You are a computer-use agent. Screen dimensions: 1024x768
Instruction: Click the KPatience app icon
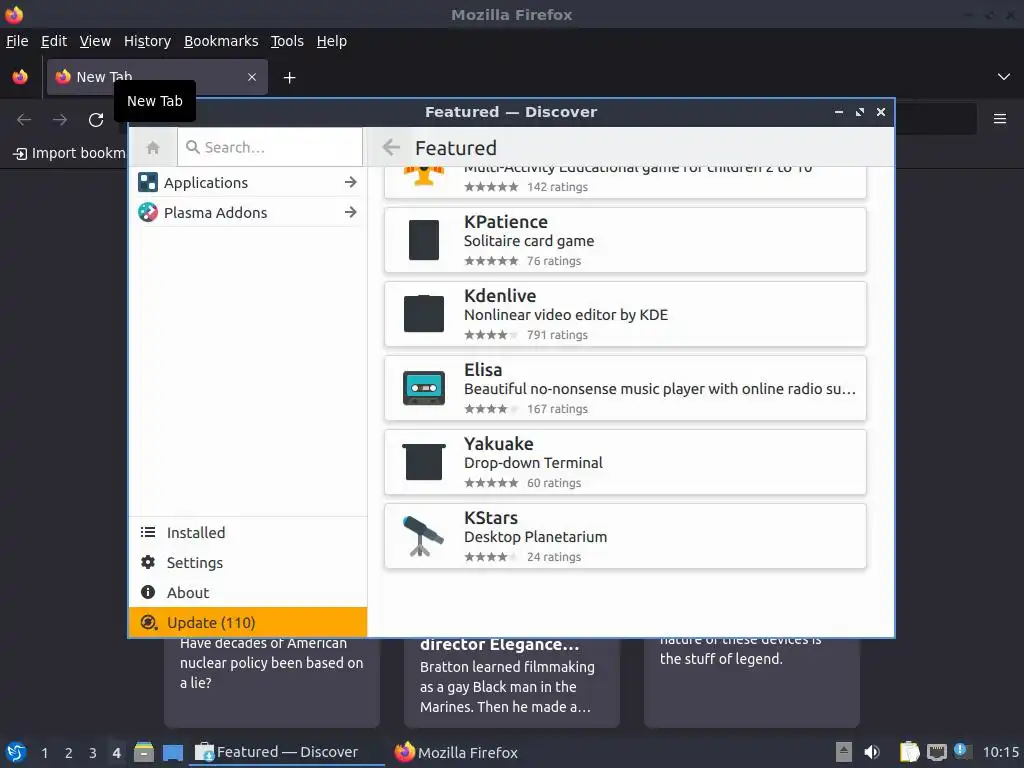tap(424, 240)
